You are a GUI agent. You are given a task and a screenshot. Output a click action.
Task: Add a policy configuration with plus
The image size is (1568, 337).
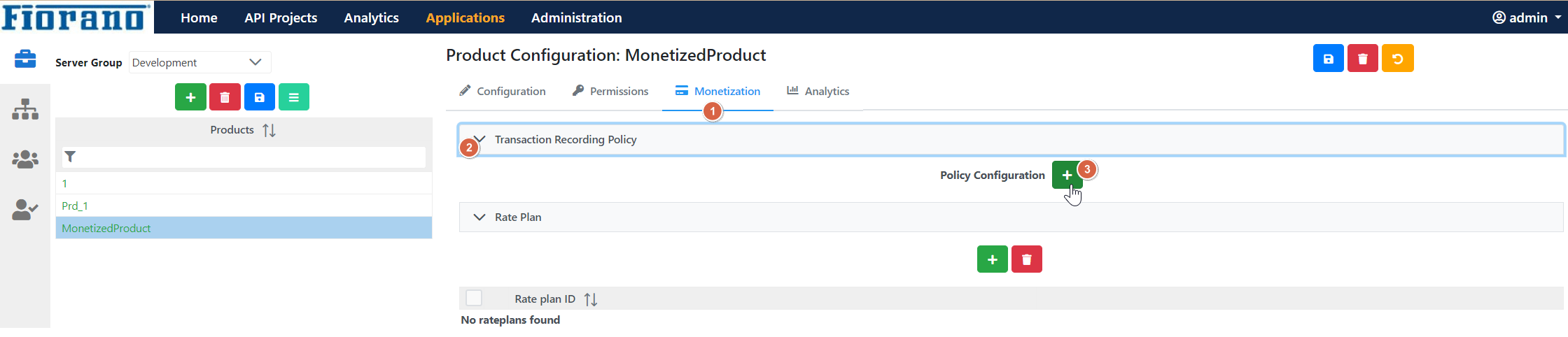tap(1067, 175)
